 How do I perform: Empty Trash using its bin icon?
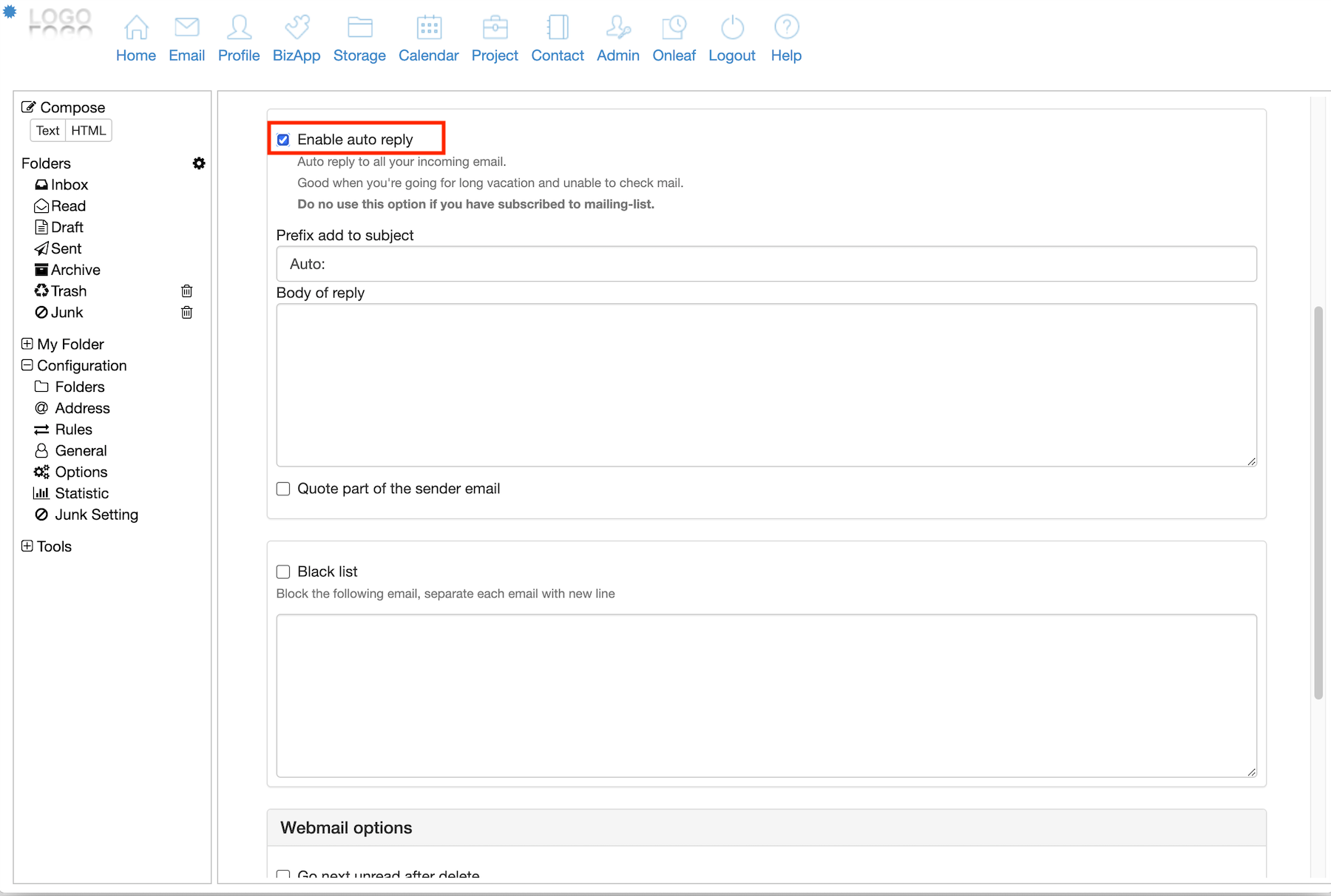tap(187, 291)
